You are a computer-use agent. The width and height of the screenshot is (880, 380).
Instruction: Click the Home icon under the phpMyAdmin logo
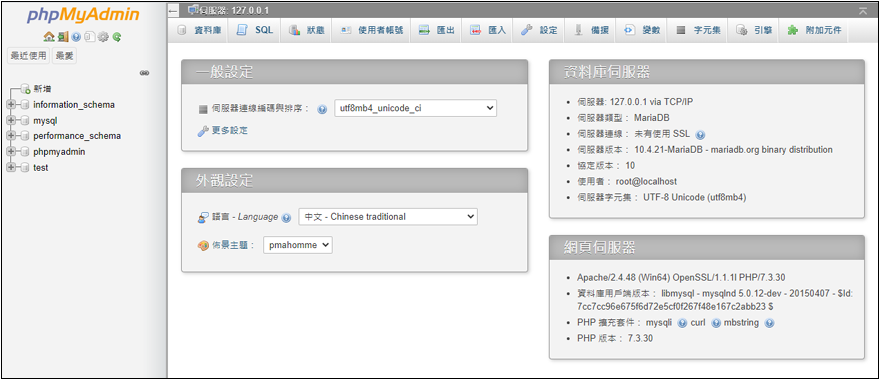pyautogui.click(x=49, y=37)
